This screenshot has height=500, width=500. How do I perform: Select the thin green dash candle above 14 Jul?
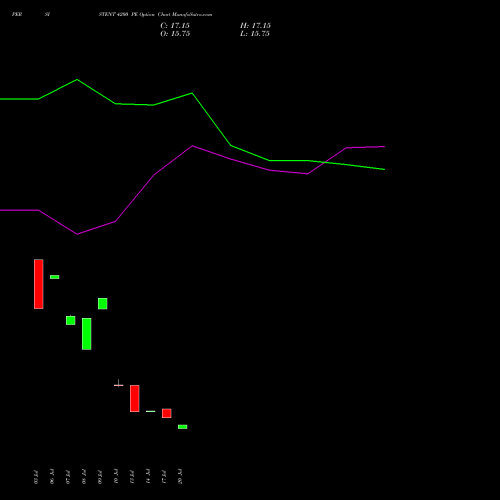(151, 411)
